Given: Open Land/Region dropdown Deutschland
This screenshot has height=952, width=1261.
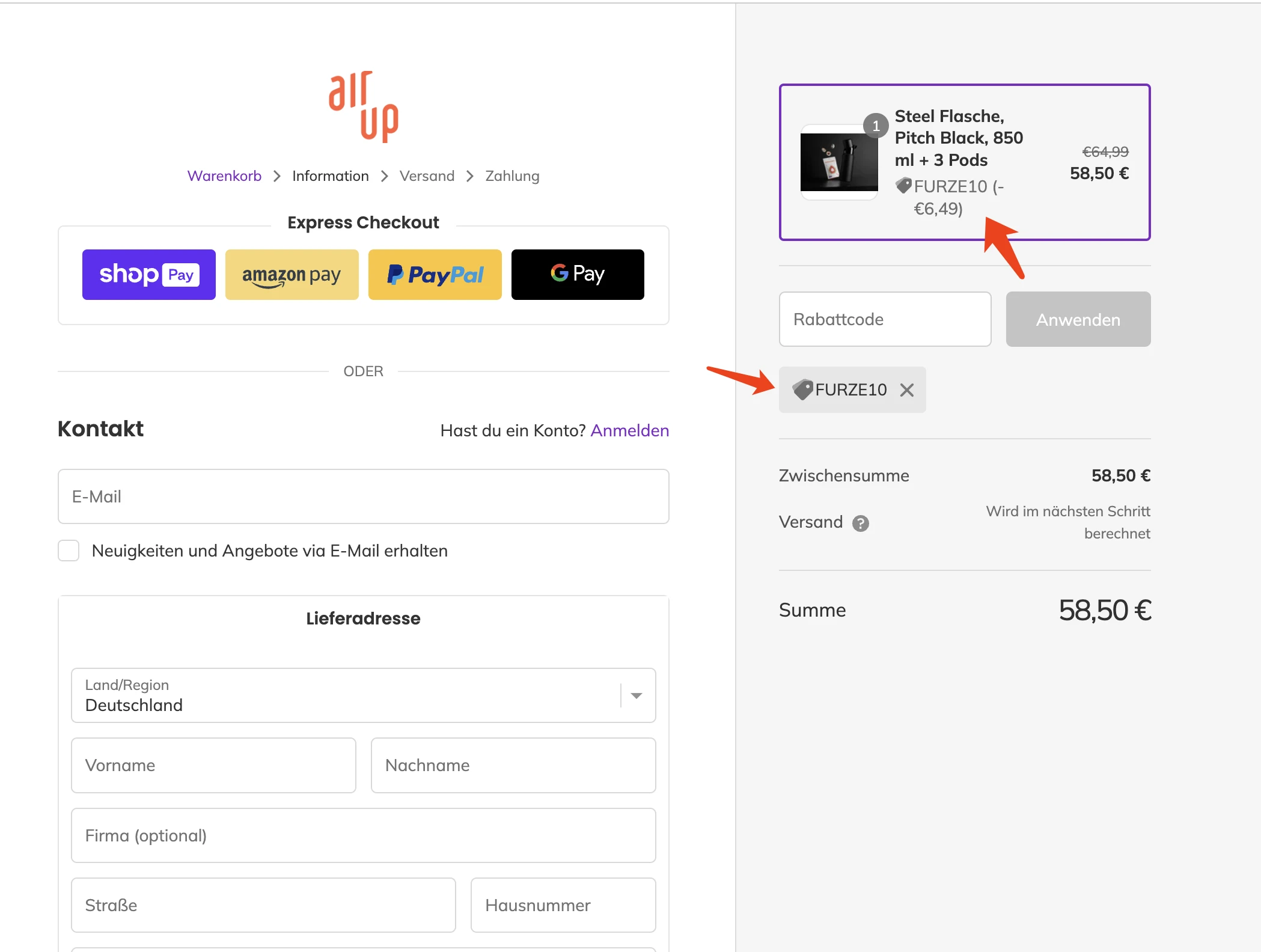Looking at the screenshot, I should click(364, 695).
